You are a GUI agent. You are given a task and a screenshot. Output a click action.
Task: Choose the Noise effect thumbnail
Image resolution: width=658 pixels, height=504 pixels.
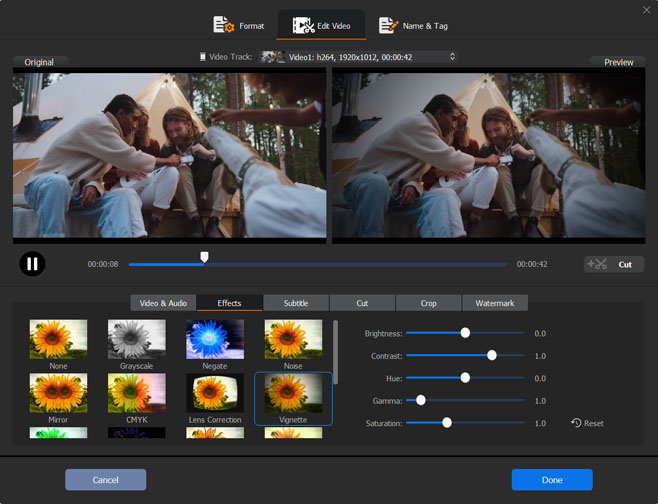pos(293,340)
